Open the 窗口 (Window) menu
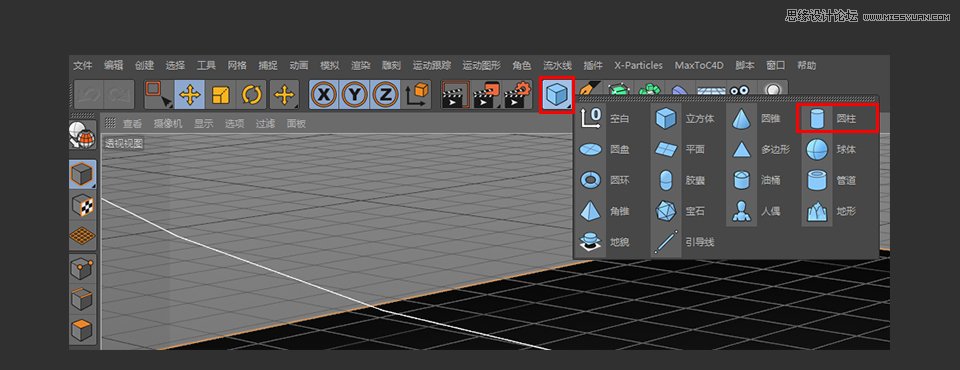 tap(776, 66)
